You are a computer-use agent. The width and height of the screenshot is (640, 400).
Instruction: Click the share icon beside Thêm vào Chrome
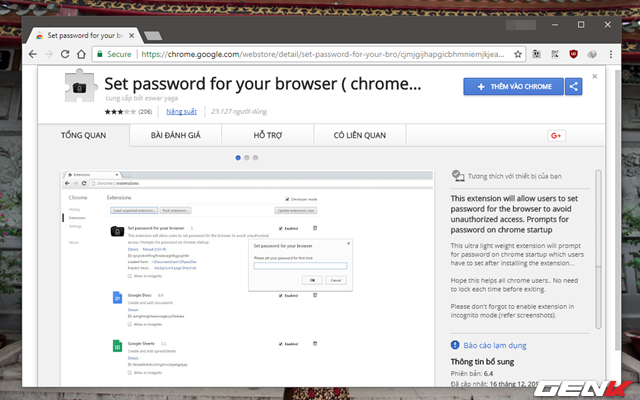pos(573,87)
